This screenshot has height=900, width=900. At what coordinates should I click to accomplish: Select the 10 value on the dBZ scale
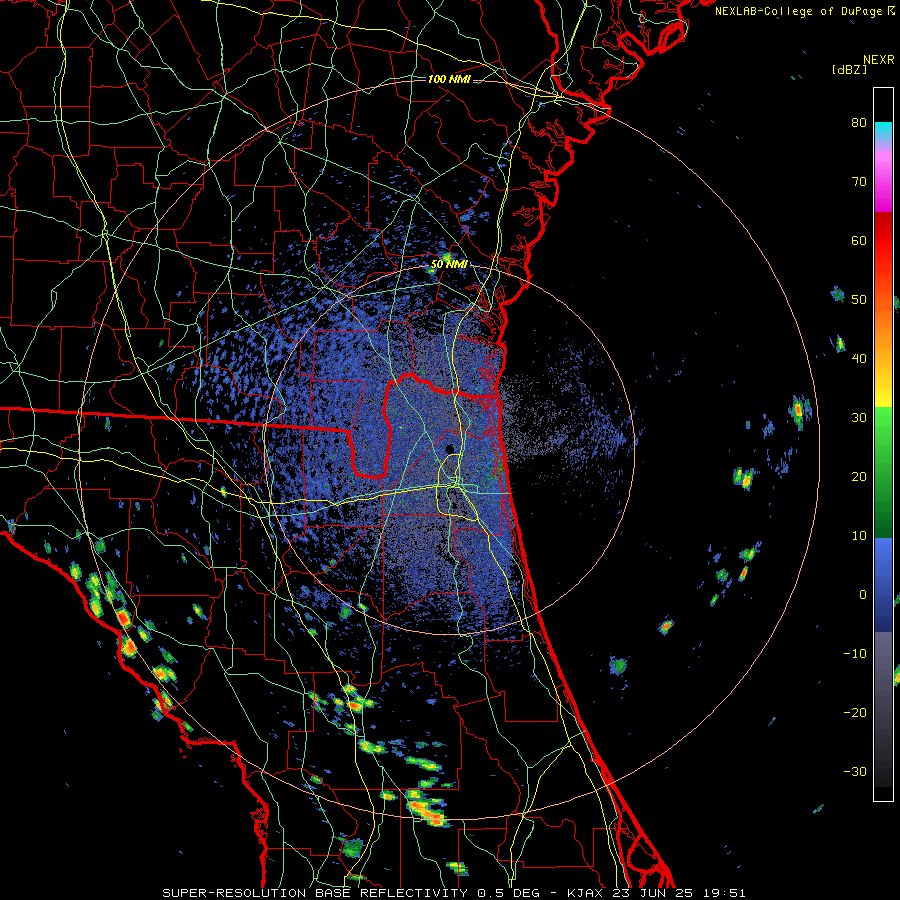[859, 536]
